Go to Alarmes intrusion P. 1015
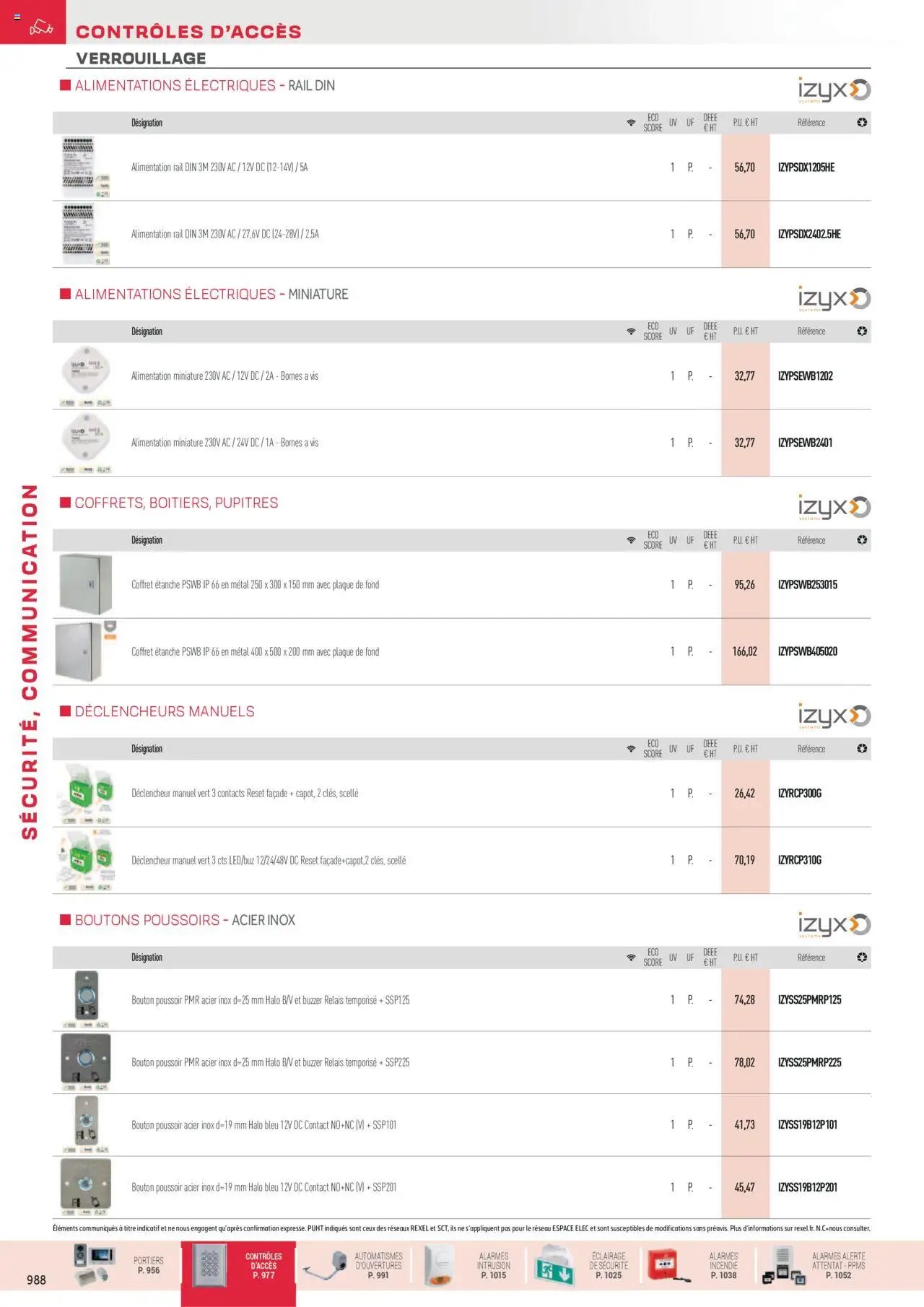The width and height of the screenshot is (924, 1307). (x=469, y=1266)
